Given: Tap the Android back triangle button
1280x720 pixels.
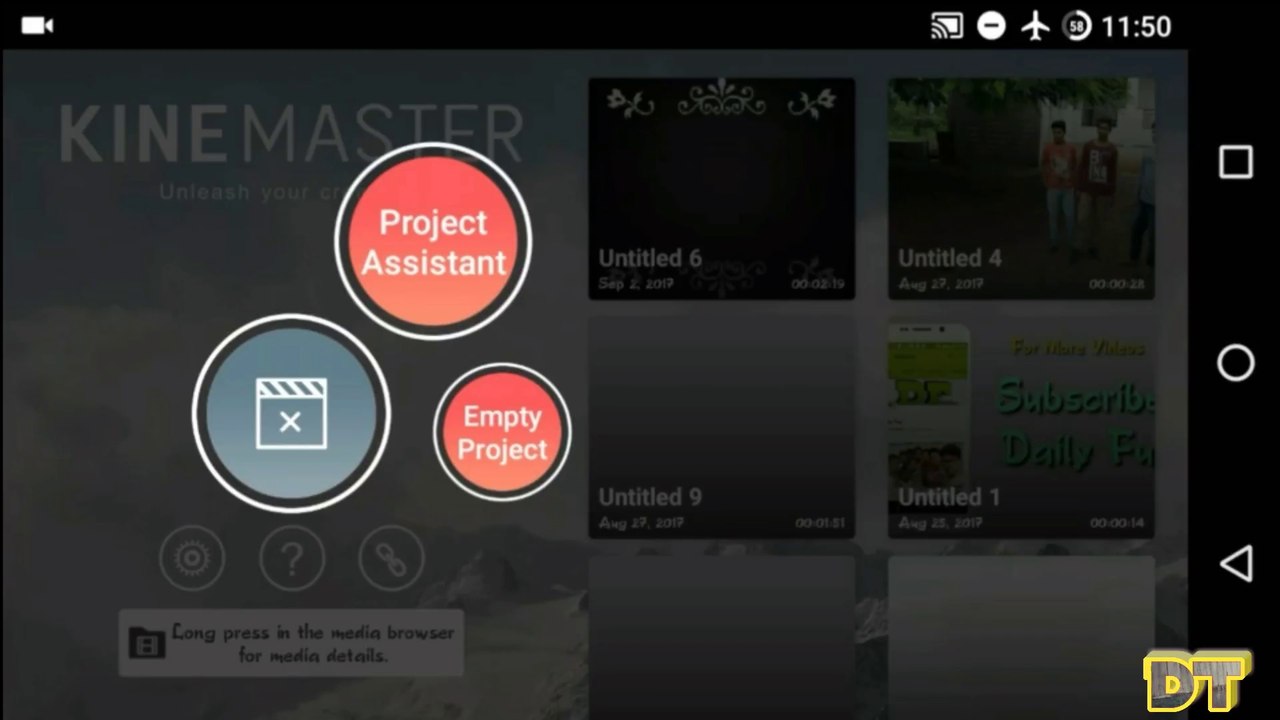Looking at the screenshot, I should click(1236, 563).
